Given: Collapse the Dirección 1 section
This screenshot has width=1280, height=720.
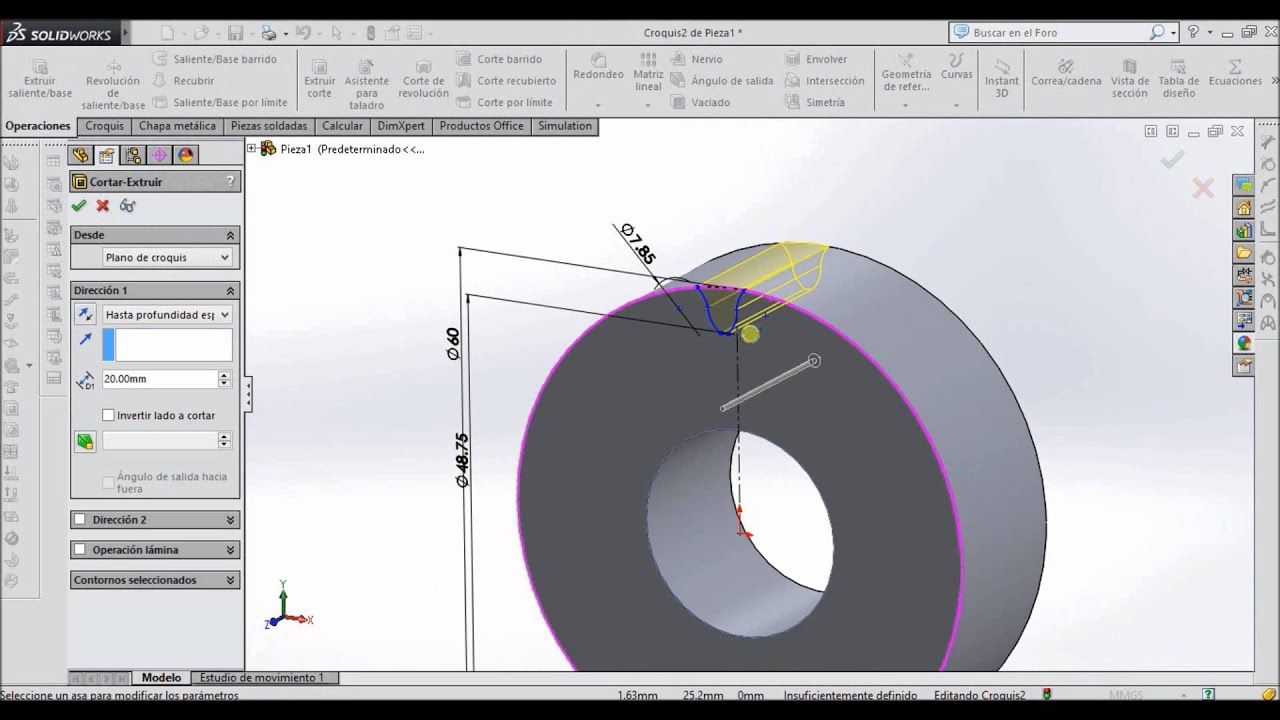Looking at the screenshot, I should (230, 291).
